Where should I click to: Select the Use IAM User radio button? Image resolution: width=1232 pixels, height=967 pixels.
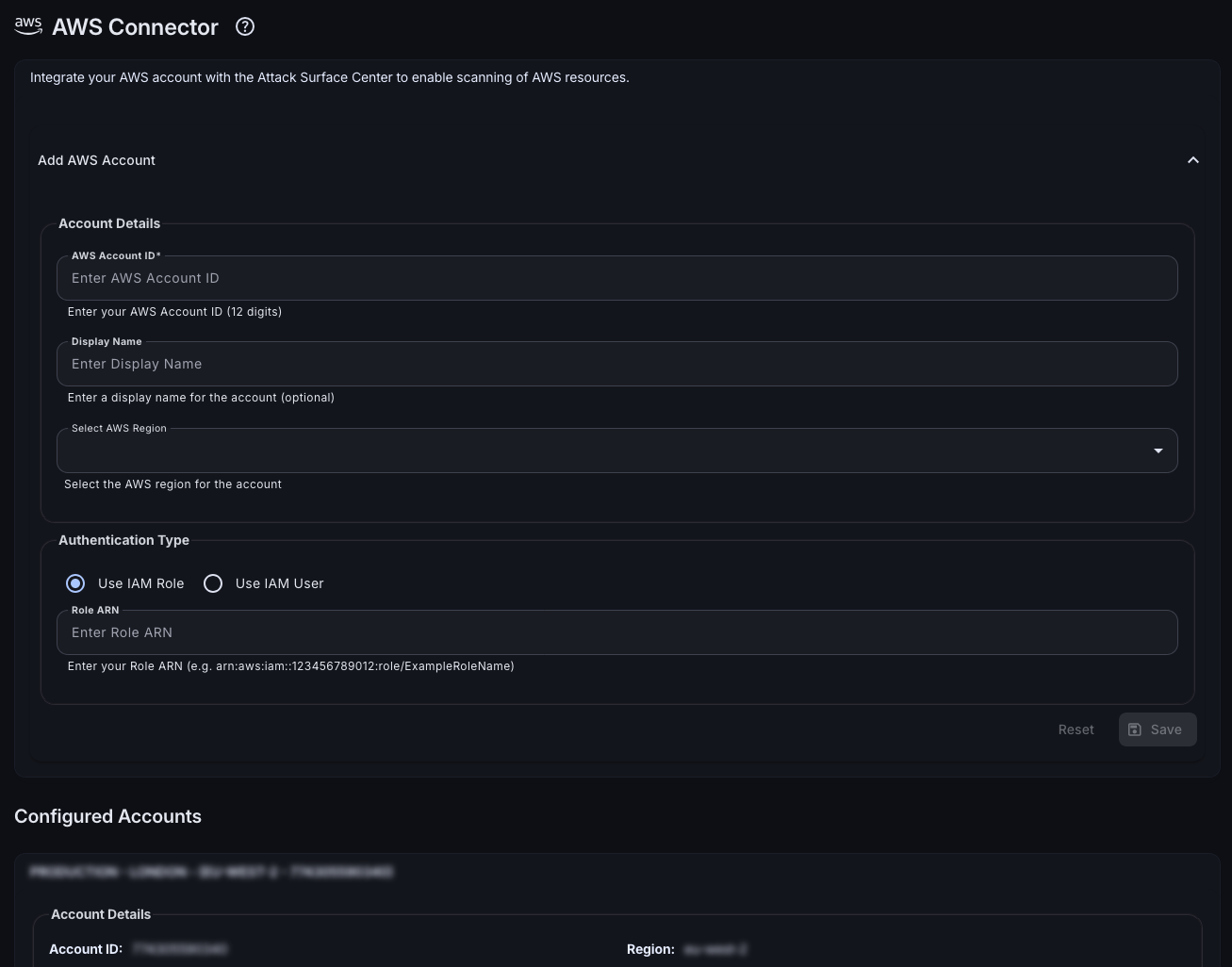coord(213,583)
